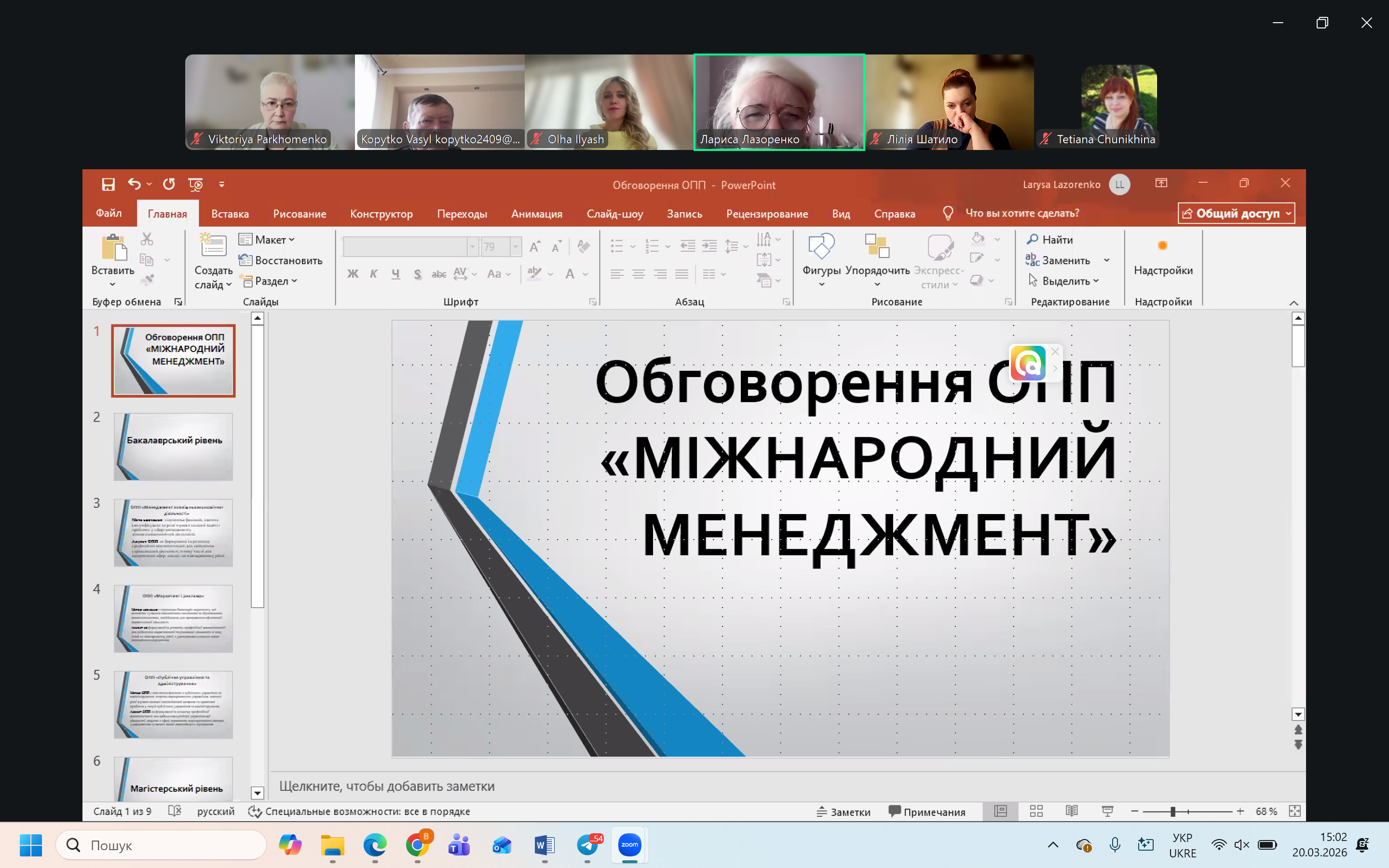This screenshot has height=868, width=1389.
Task: Open Zoom app from taskbar
Action: point(630,844)
